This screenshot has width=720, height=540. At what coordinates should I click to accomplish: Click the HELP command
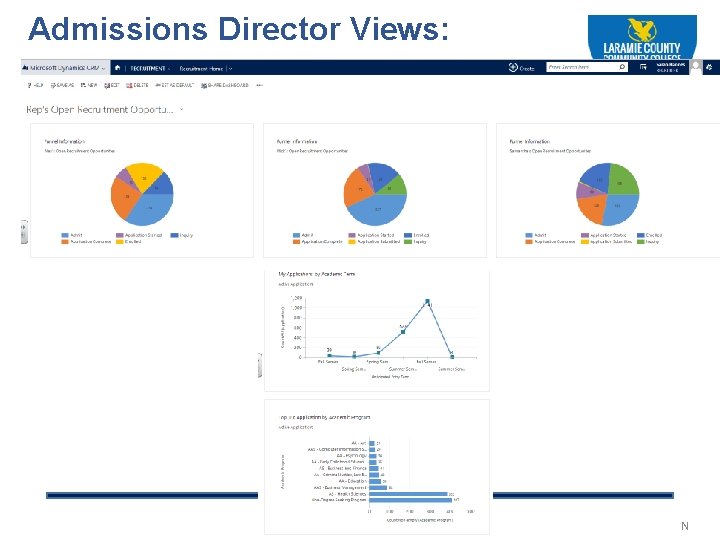(x=35, y=85)
